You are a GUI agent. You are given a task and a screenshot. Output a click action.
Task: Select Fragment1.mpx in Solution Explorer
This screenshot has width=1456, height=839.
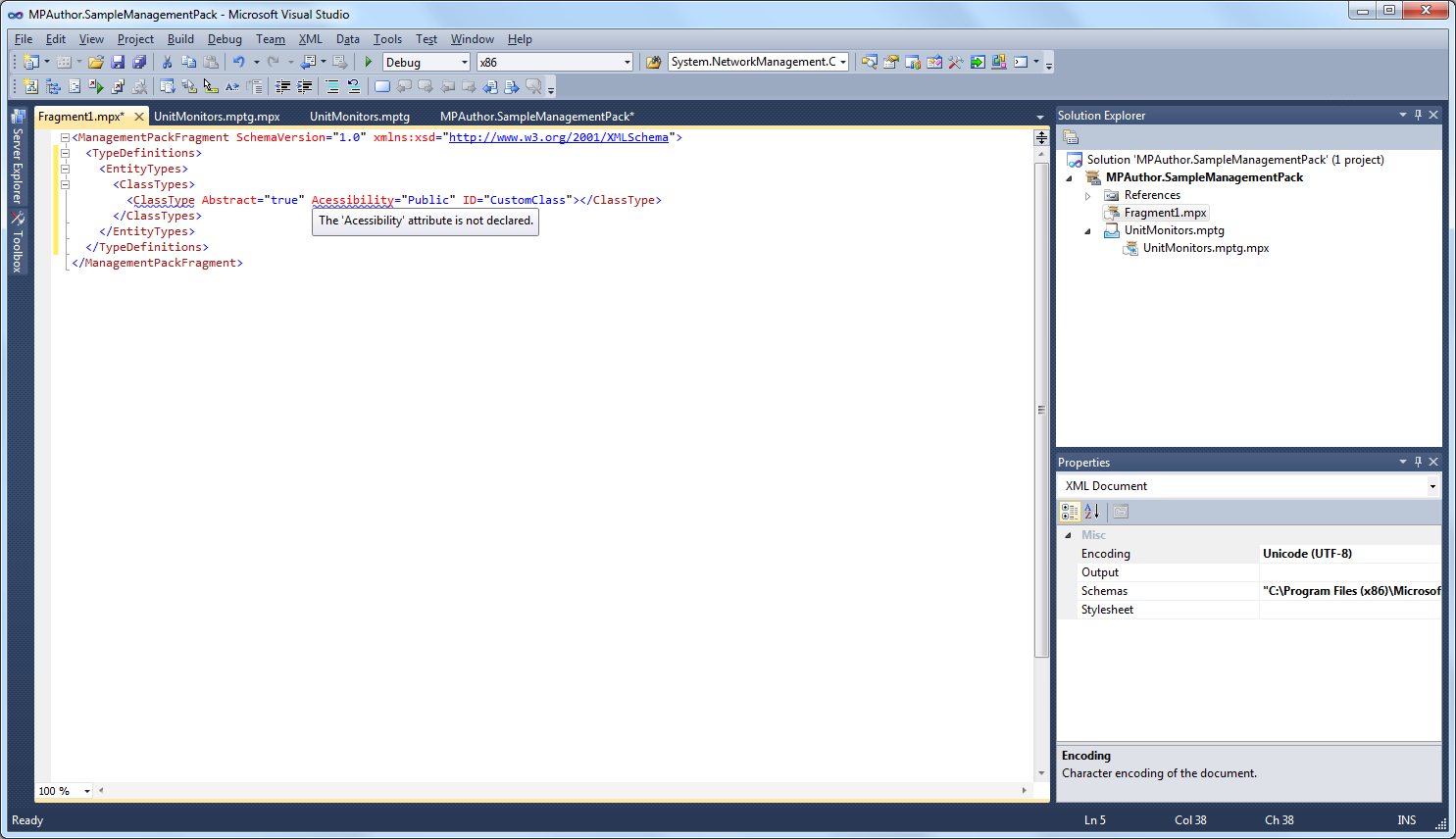pos(1165,213)
